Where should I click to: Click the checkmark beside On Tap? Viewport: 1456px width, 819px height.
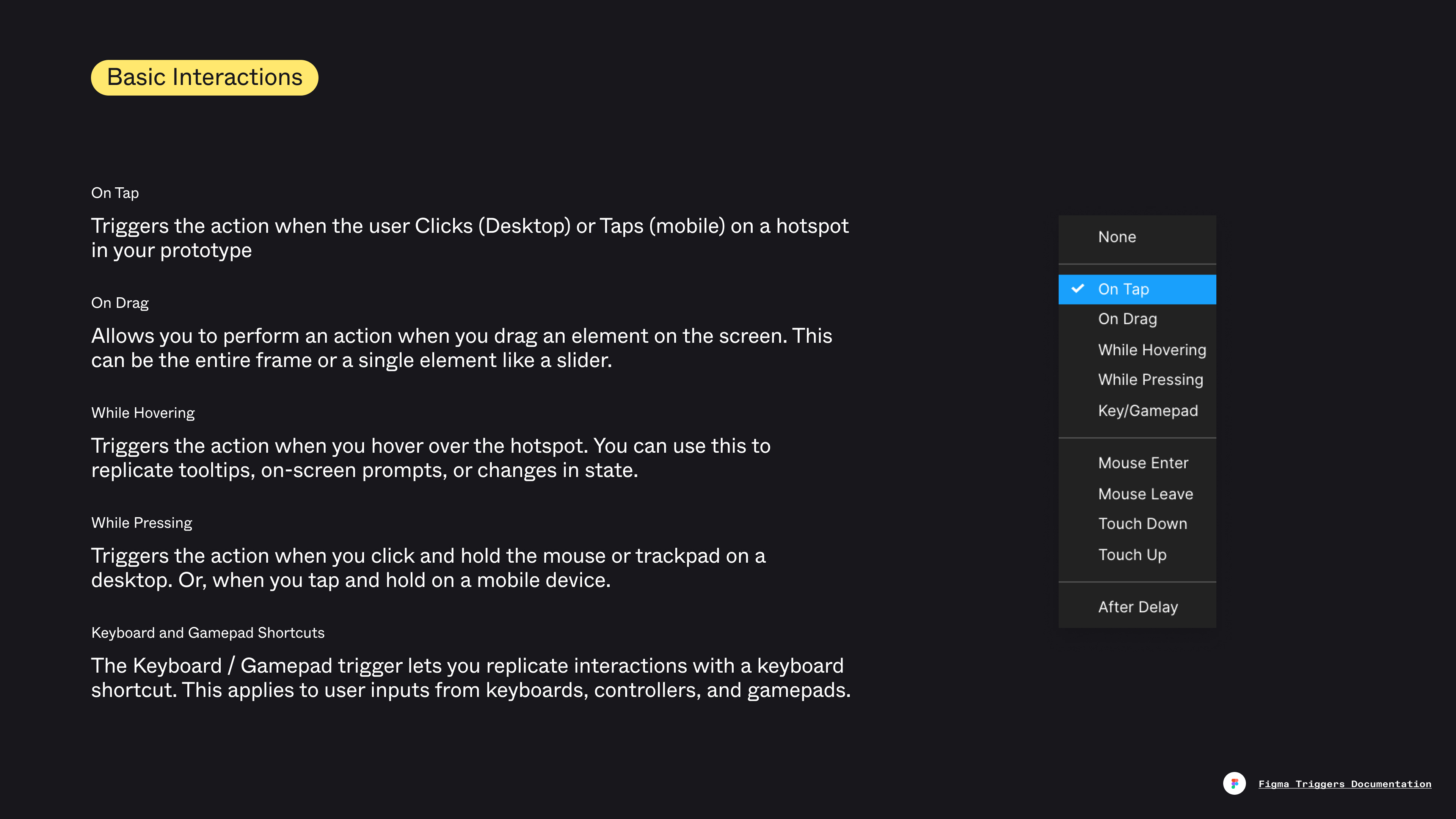[x=1077, y=289]
